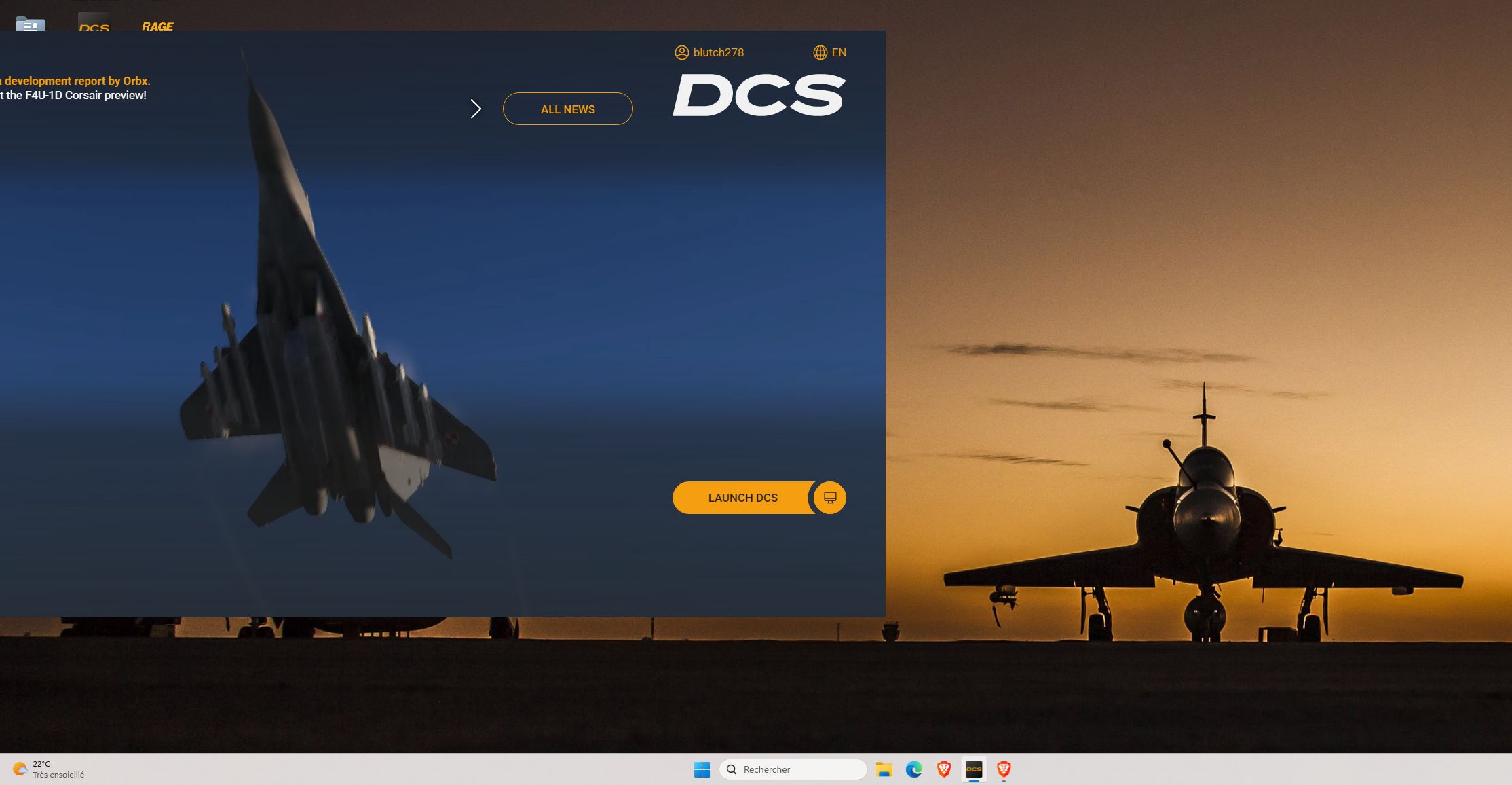The image size is (1512, 785).
Task: Show the next news item with the chevron
Action: 476,109
